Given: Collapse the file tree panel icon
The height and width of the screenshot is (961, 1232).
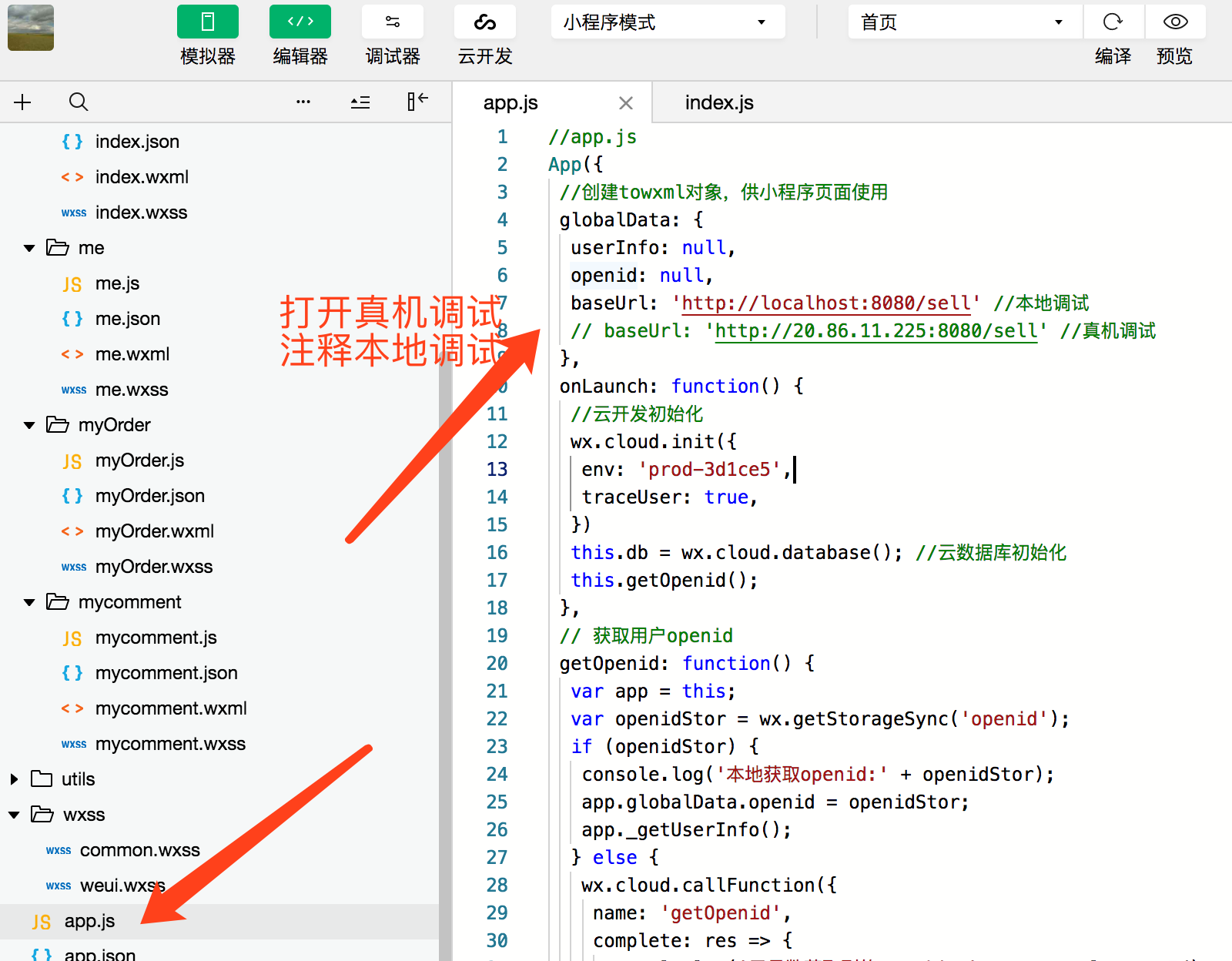Looking at the screenshot, I should click(417, 101).
